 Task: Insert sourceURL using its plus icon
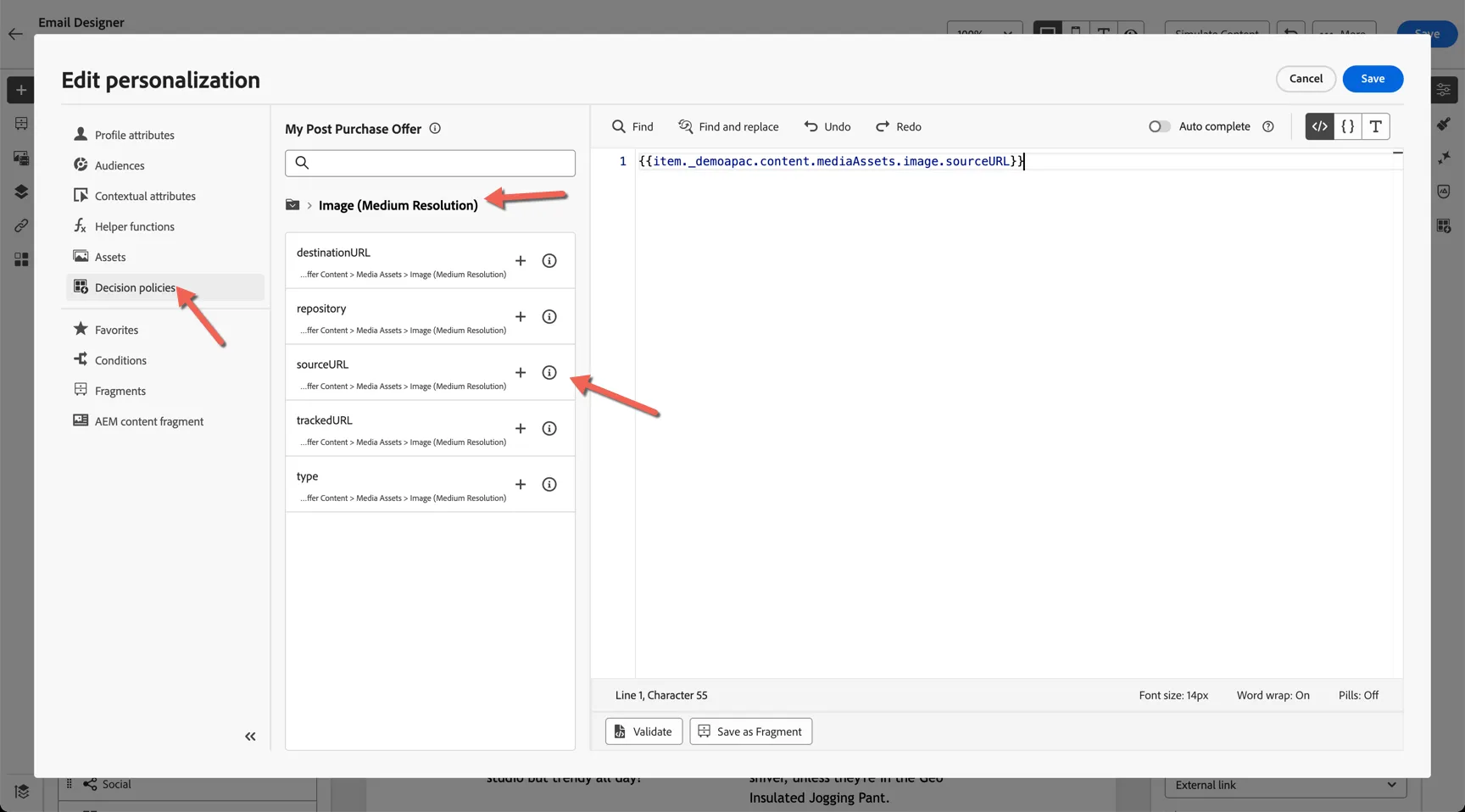click(x=521, y=372)
